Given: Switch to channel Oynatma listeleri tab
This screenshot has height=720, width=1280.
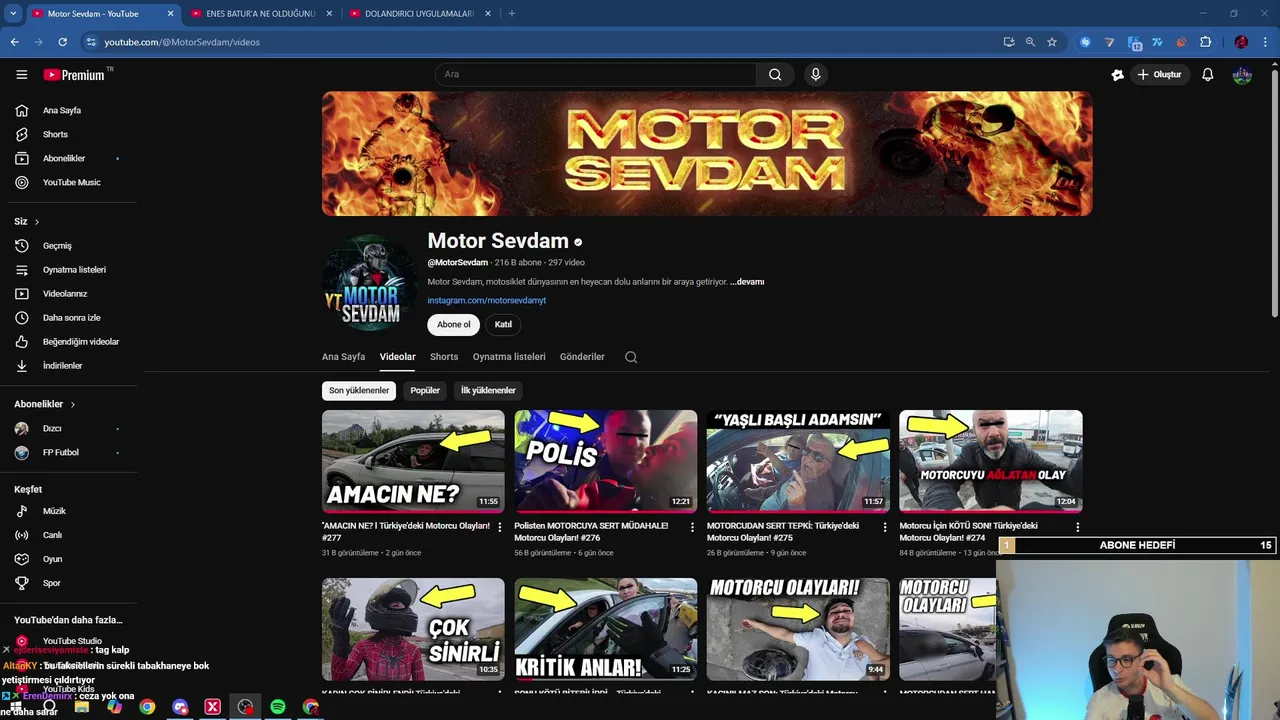Looking at the screenshot, I should (509, 357).
